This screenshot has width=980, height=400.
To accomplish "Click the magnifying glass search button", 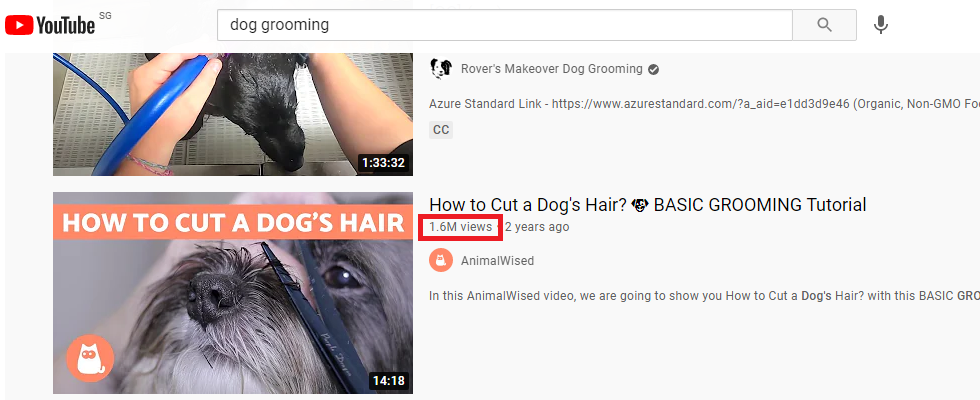I will tap(824, 25).
